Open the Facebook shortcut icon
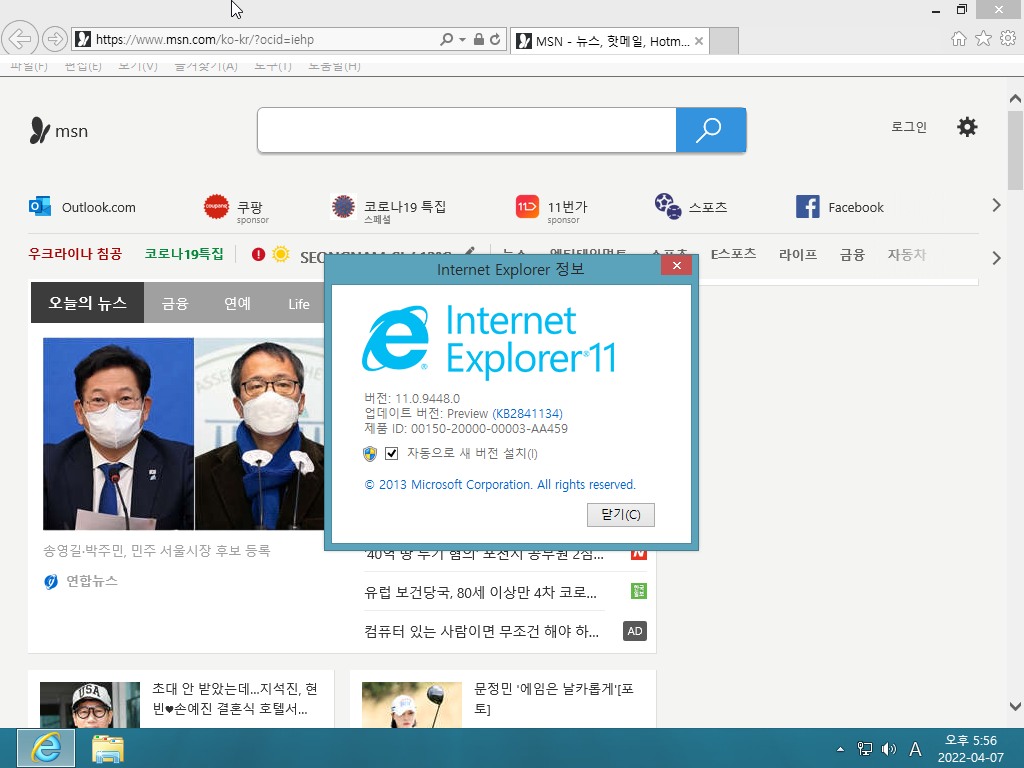 click(808, 206)
